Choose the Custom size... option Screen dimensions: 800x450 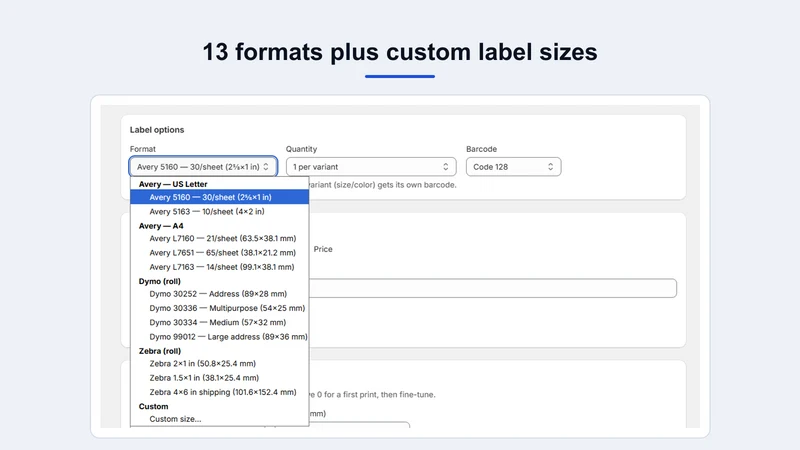[219, 419]
